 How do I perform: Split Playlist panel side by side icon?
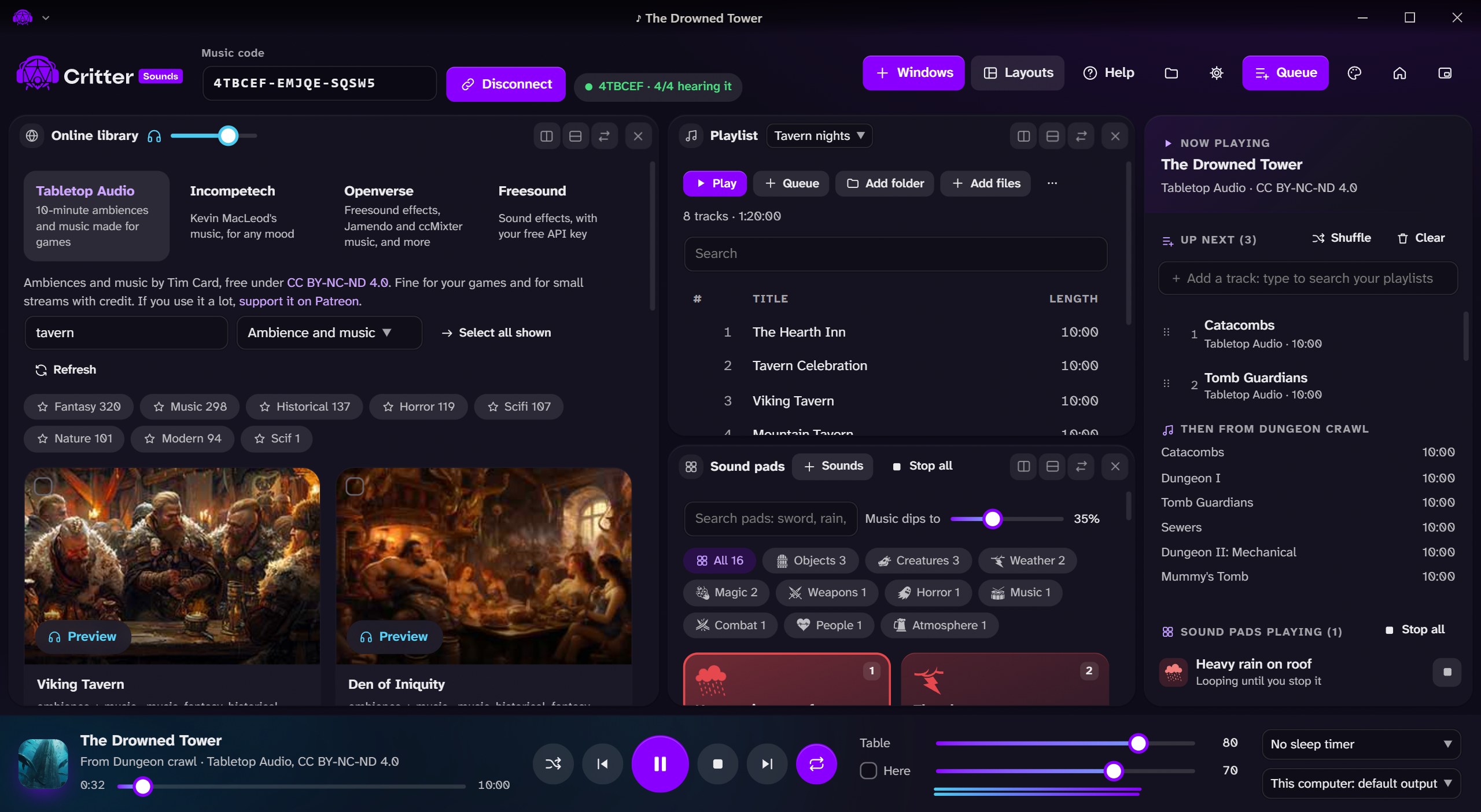pos(1023,136)
